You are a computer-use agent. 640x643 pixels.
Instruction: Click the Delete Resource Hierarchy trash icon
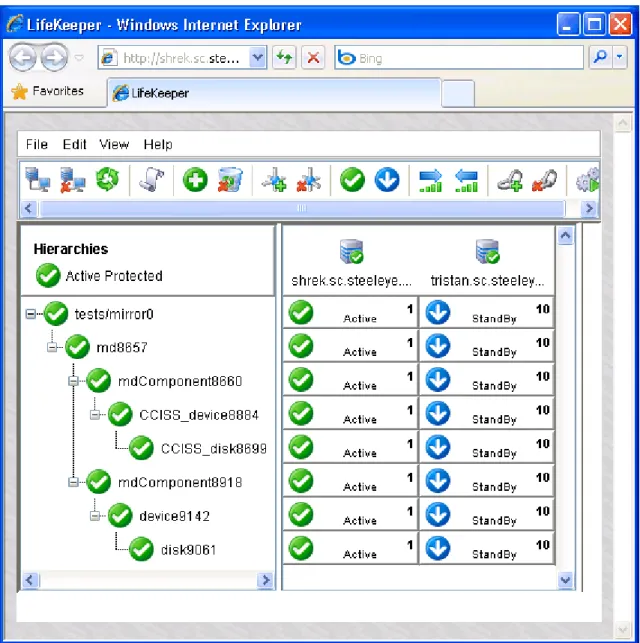230,180
